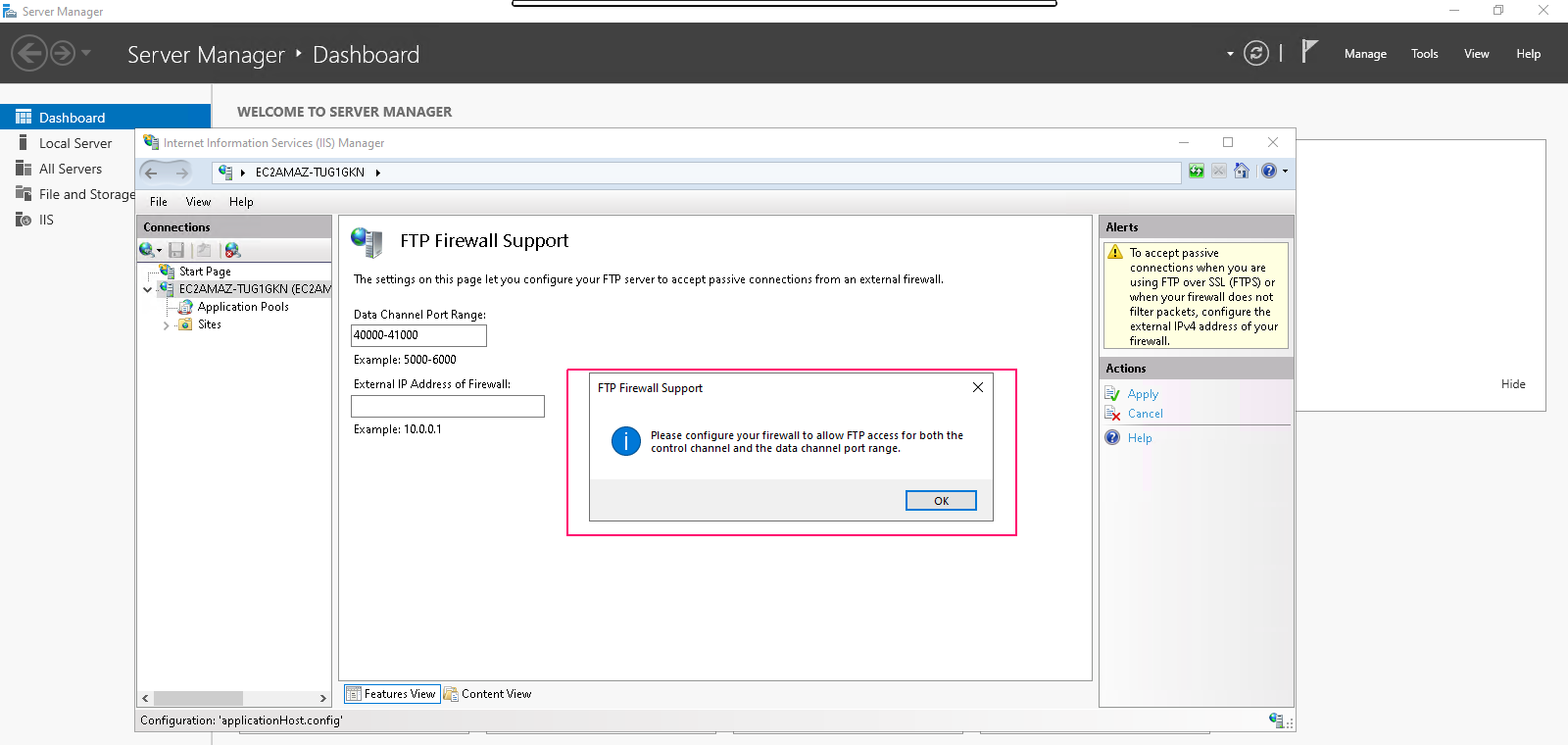Image resolution: width=1568 pixels, height=745 pixels.
Task: Click the Apply action link
Action: 1143,394
